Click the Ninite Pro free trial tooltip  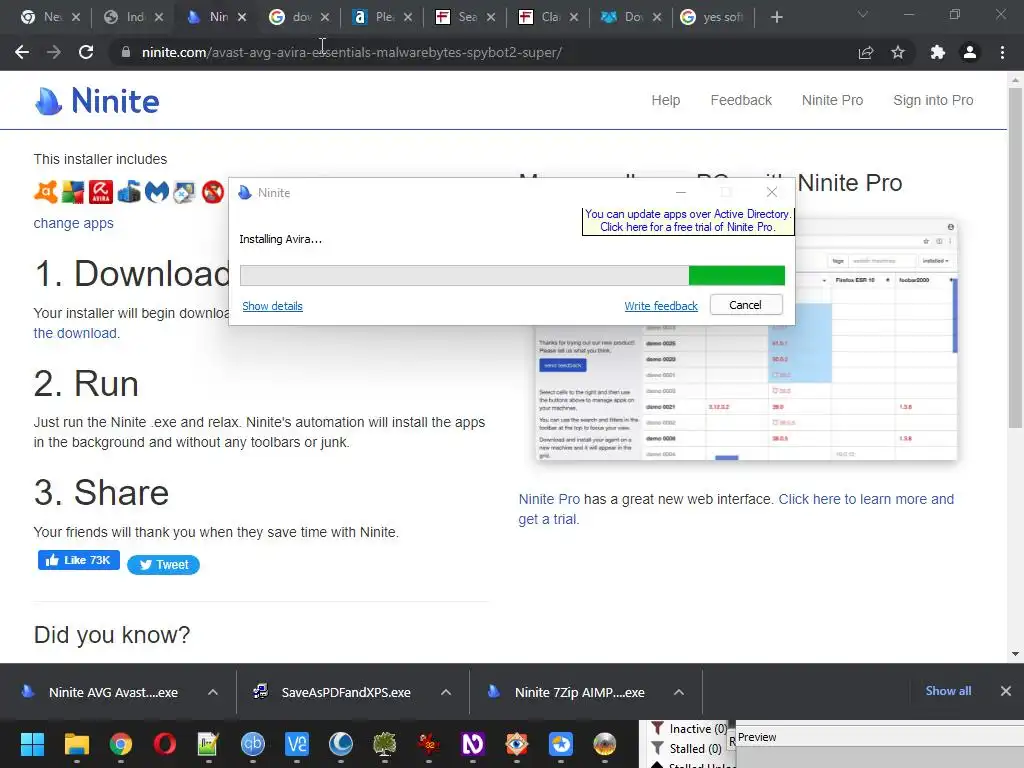tap(688, 221)
